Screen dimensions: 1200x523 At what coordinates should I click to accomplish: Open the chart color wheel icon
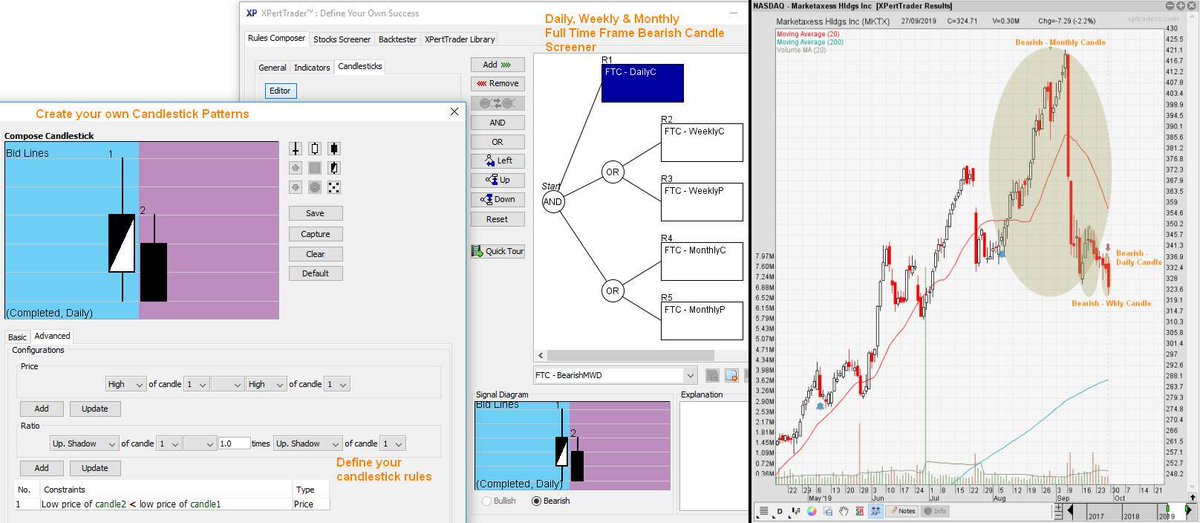[x=811, y=511]
